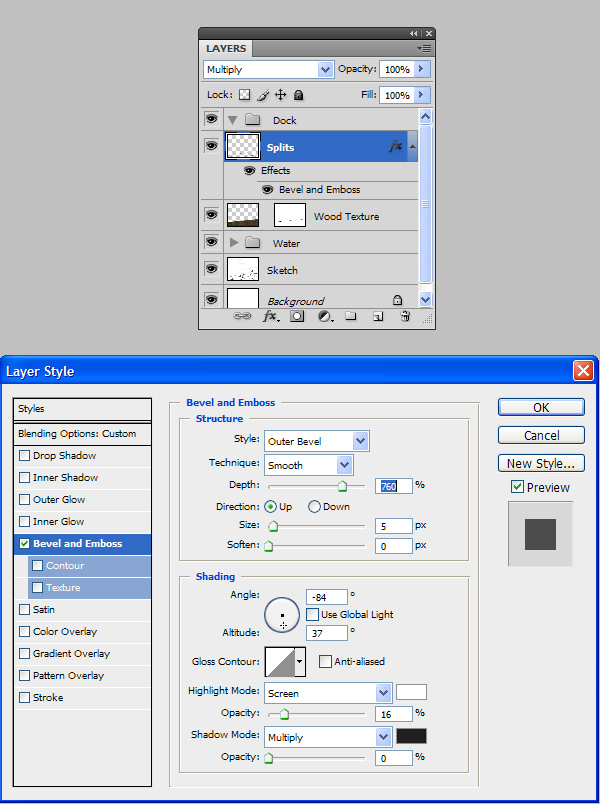The height and width of the screenshot is (804, 600).
Task: Hide the Dock group visibility eye
Action: (x=211, y=119)
